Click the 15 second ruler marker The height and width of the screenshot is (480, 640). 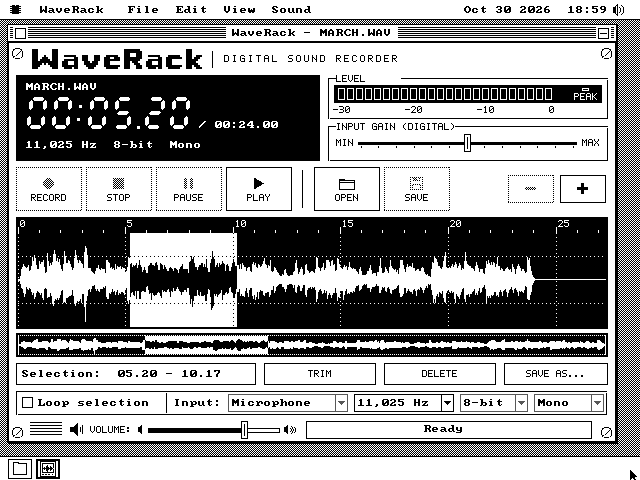(347, 224)
